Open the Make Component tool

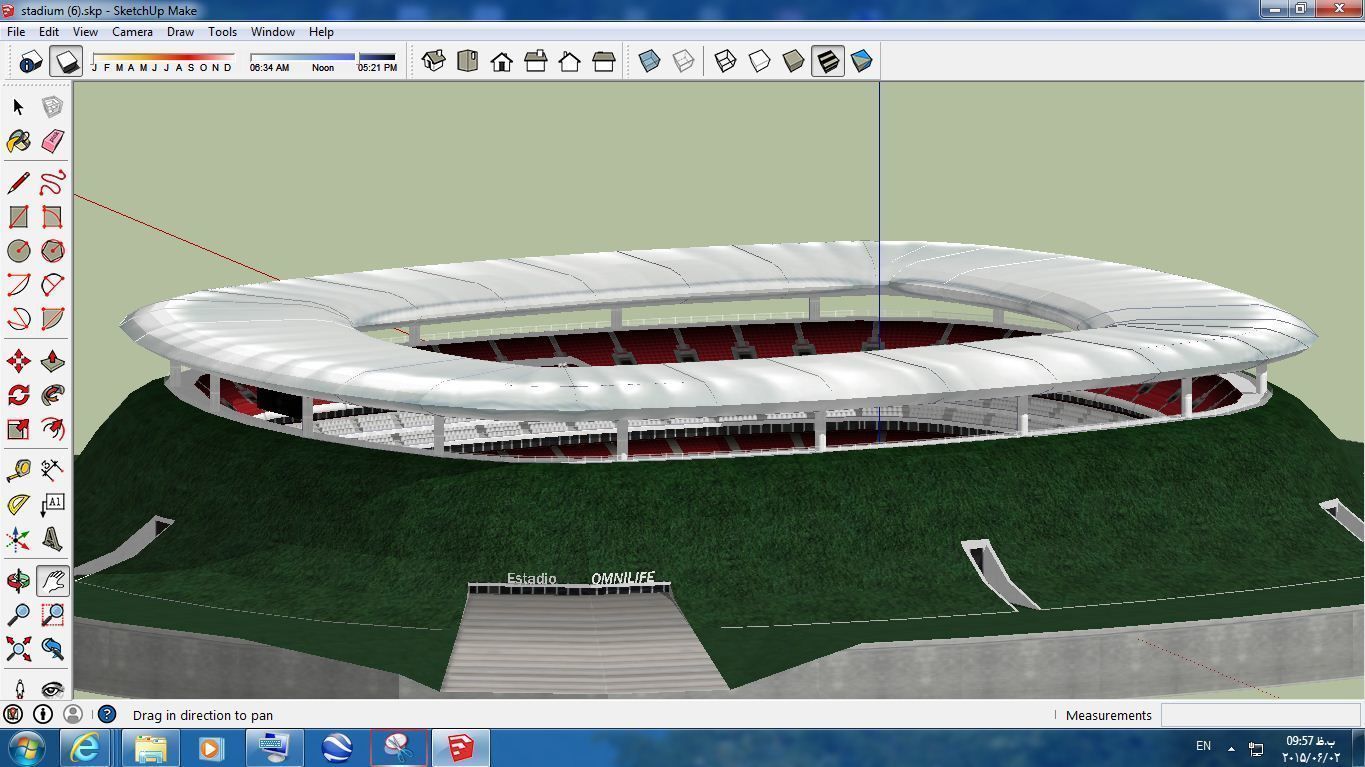(x=52, y=107)
